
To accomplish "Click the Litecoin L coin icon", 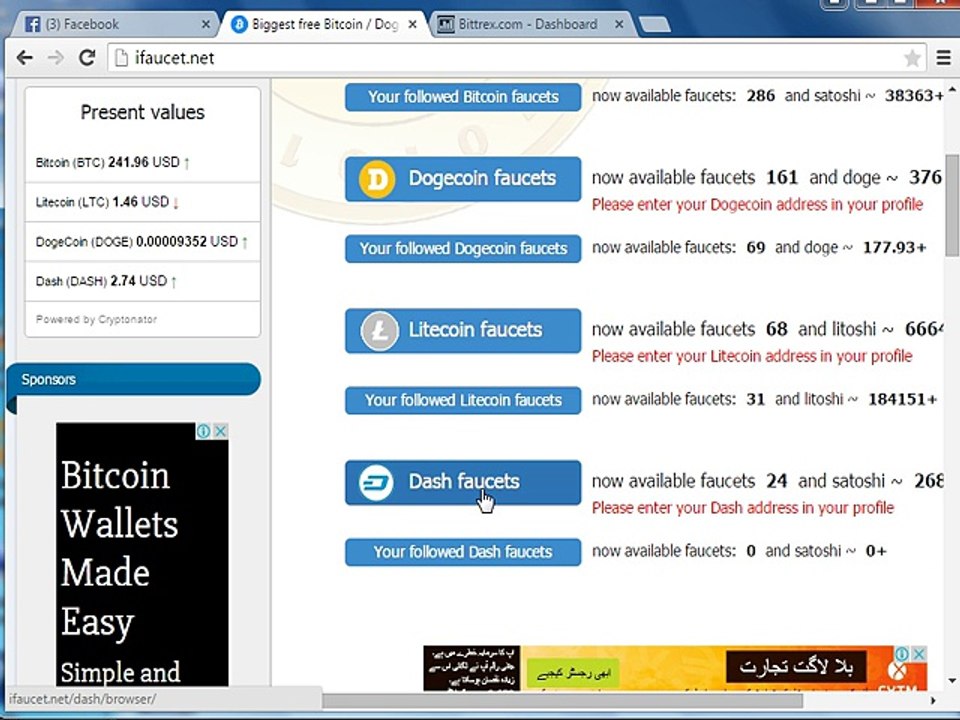I will 379,331.
